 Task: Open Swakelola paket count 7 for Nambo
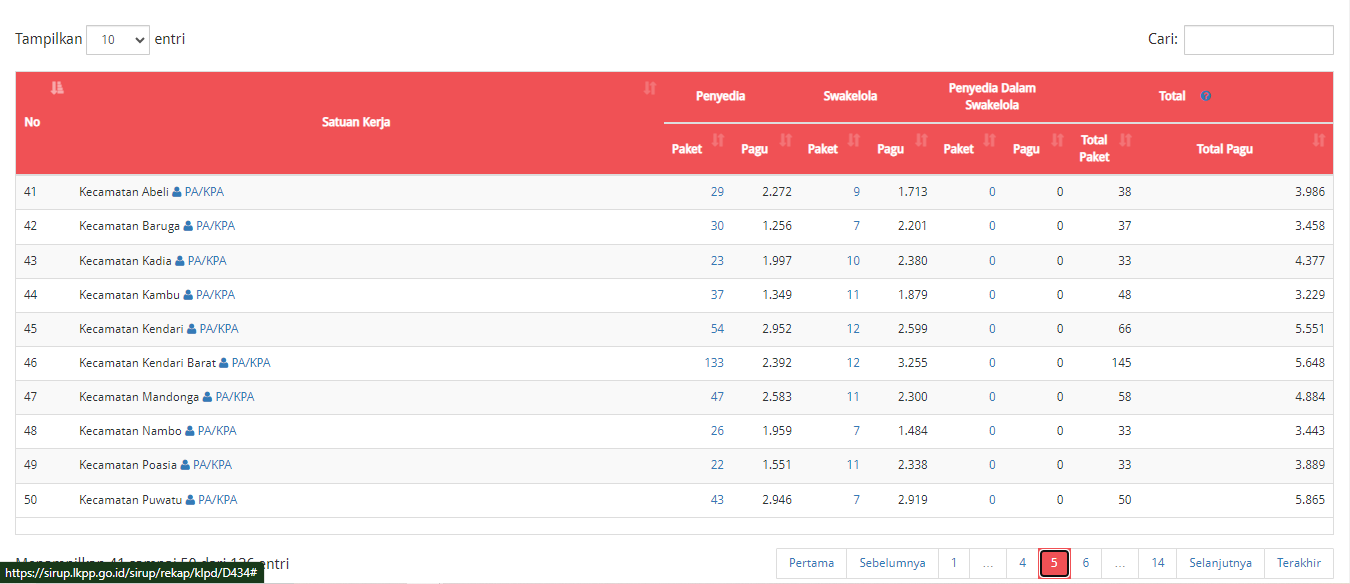[856, 431]
